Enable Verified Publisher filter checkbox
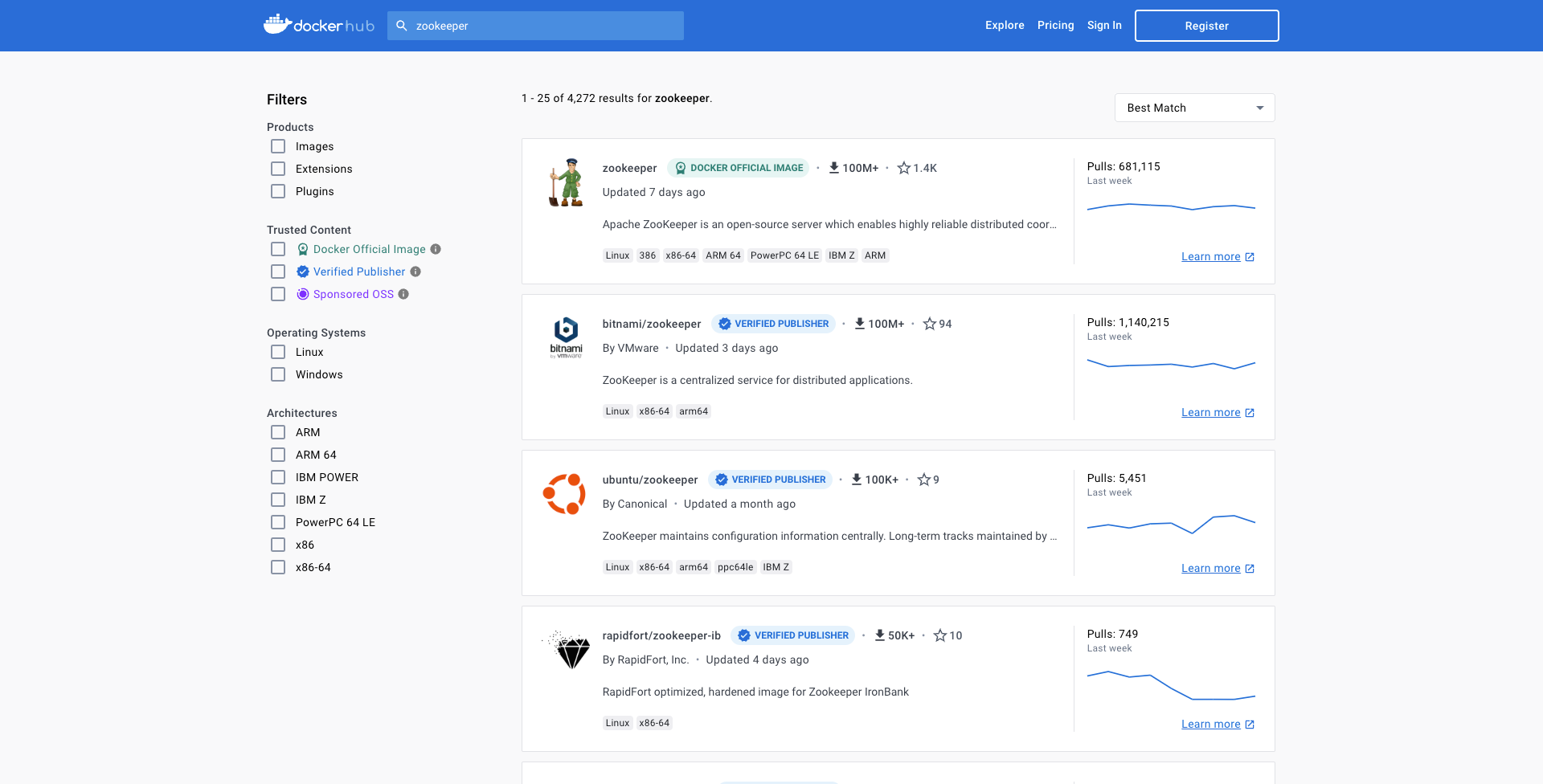The width and height of the screenshot is (1543, 784). click(x=278, y=272)
